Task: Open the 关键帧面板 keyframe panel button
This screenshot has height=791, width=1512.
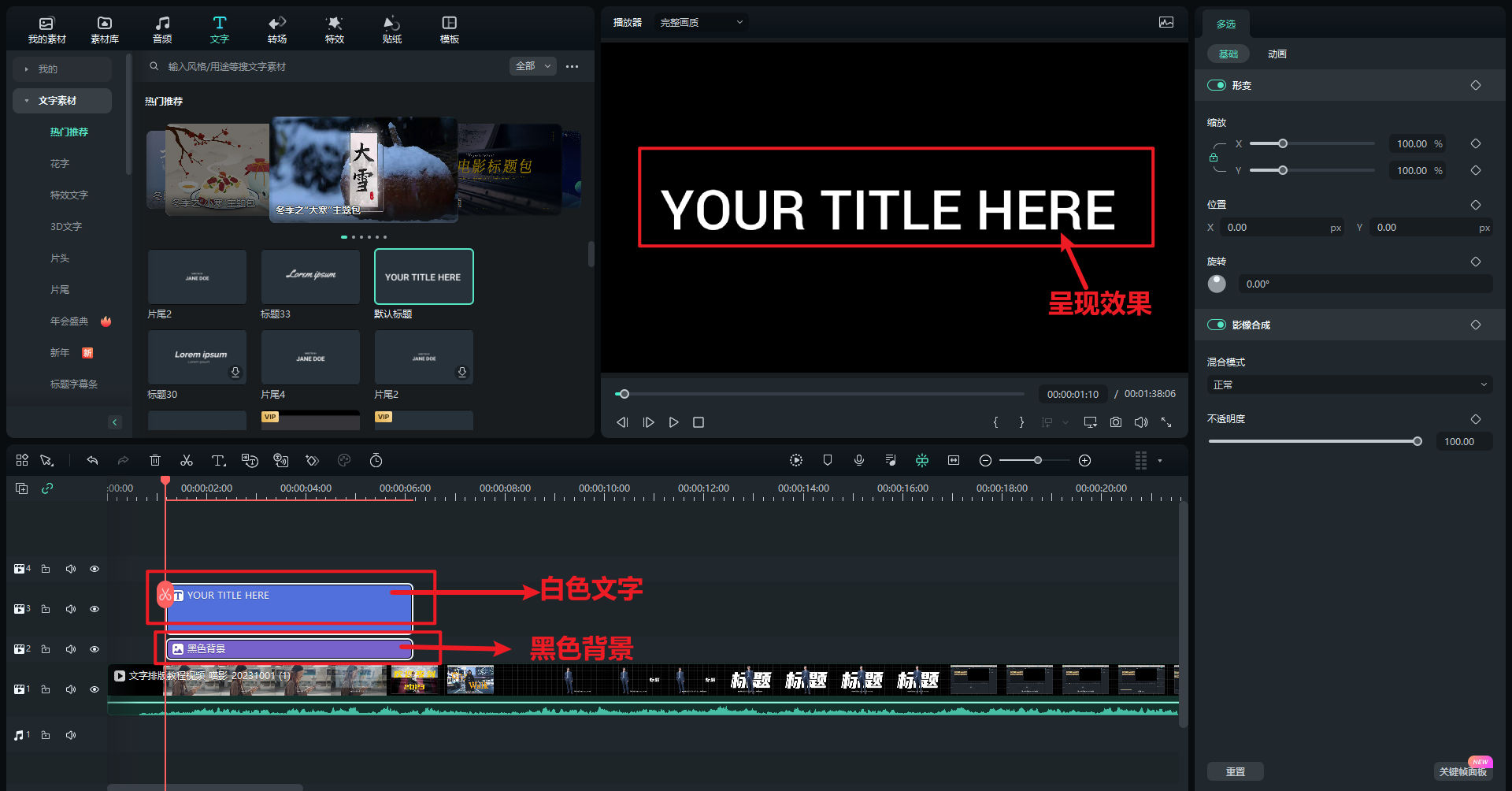Action: click(x=1462, y=771)
